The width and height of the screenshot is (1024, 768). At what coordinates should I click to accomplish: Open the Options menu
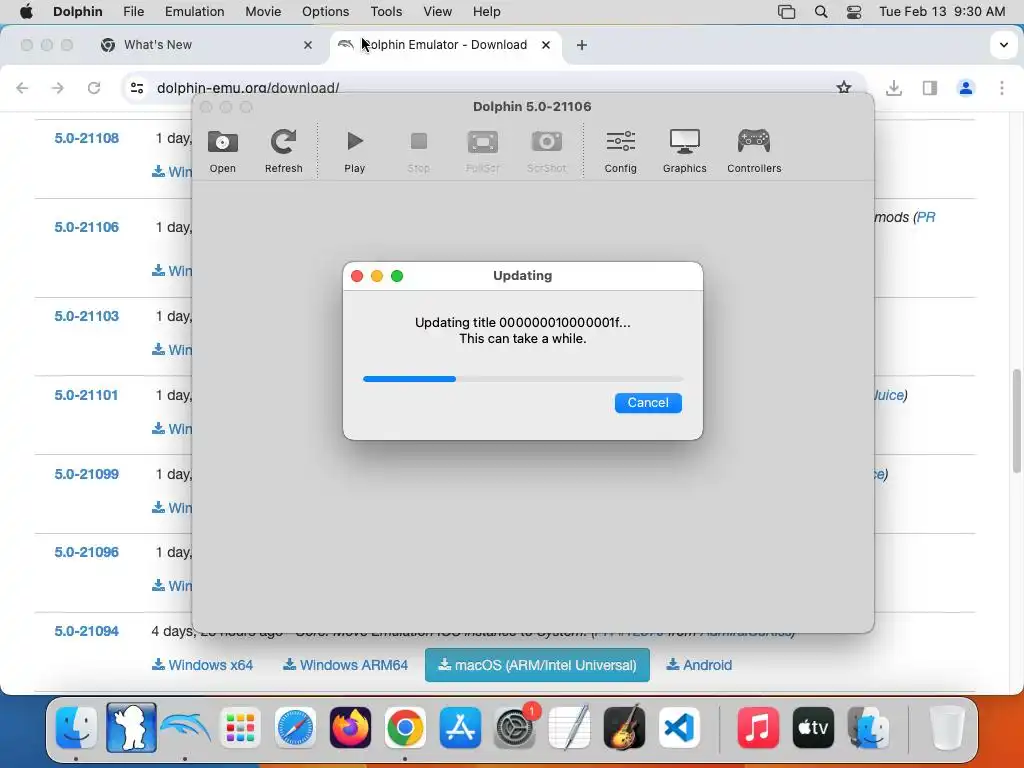325,12
